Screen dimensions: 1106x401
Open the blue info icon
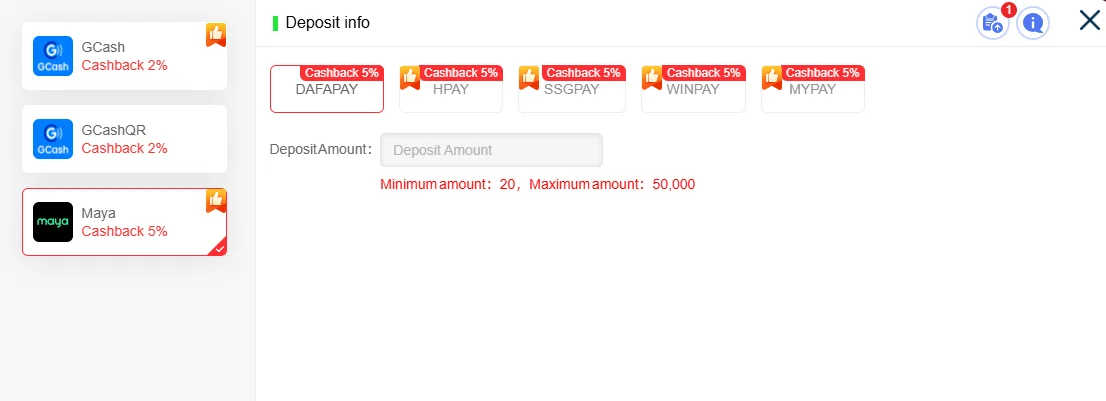coord(1033,23)
